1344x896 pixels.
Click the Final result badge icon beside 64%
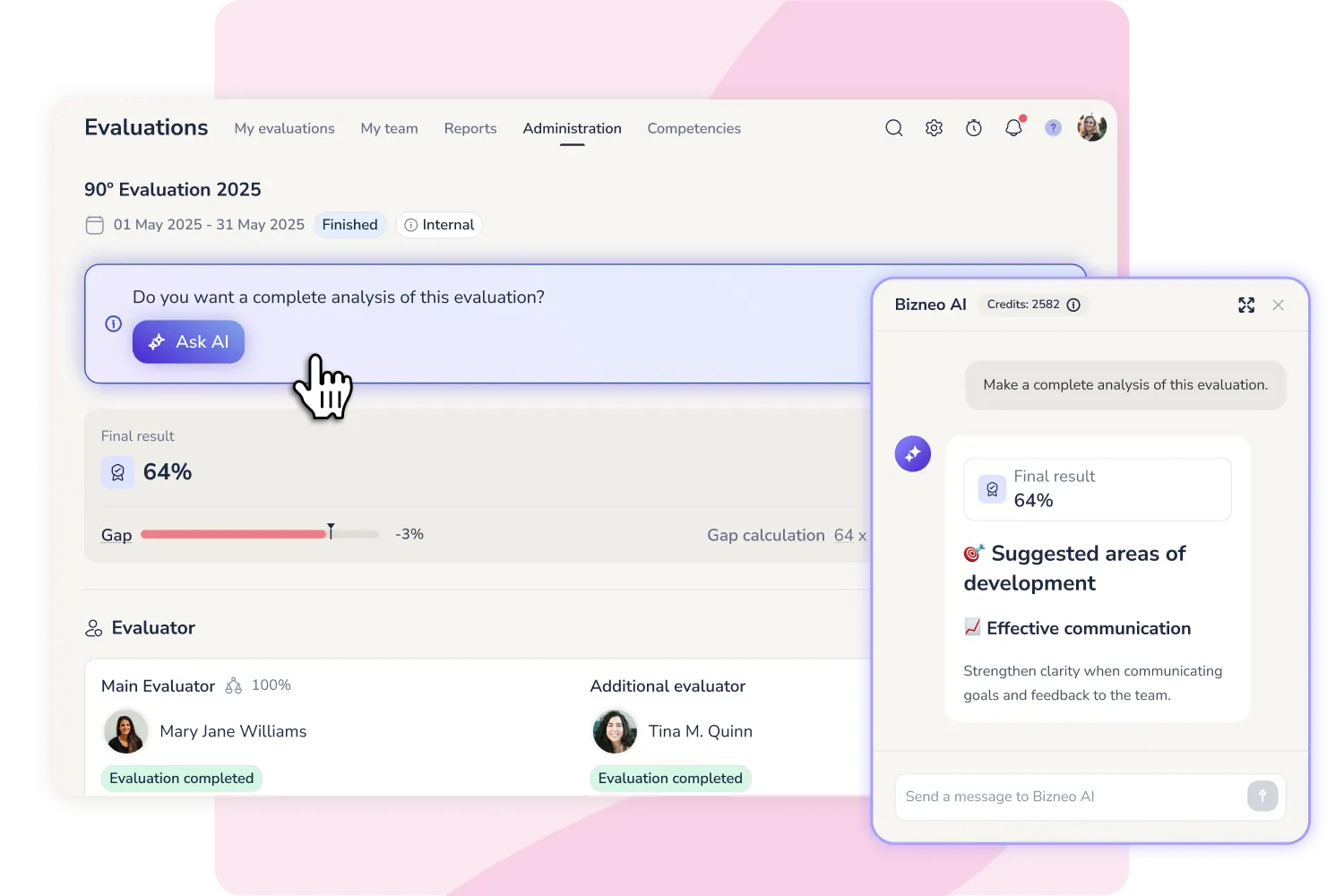tap(117, 472)
